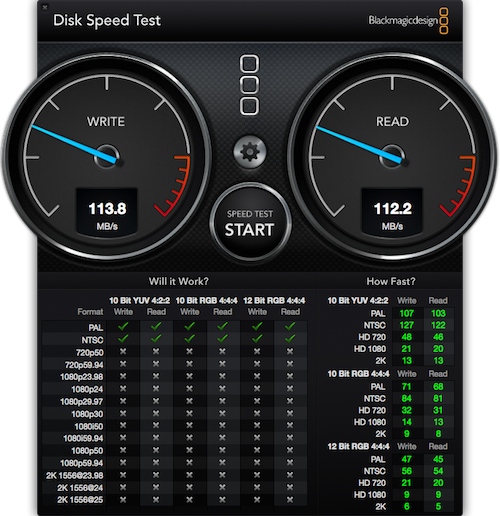Click the 720p50 format label
Screen dimensions: 500x516
tap(89, 353)
